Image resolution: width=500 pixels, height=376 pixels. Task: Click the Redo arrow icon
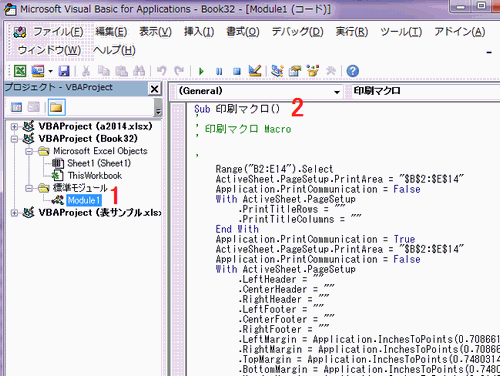click(x=179, y=71)
